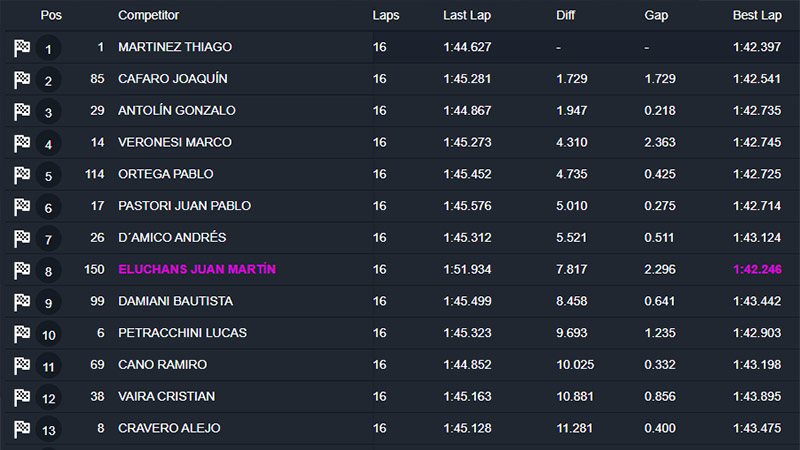Screen dimensions: 800x450
Task: Click the Gap column header
Action: pyautogui.click(x=657, y=16)
